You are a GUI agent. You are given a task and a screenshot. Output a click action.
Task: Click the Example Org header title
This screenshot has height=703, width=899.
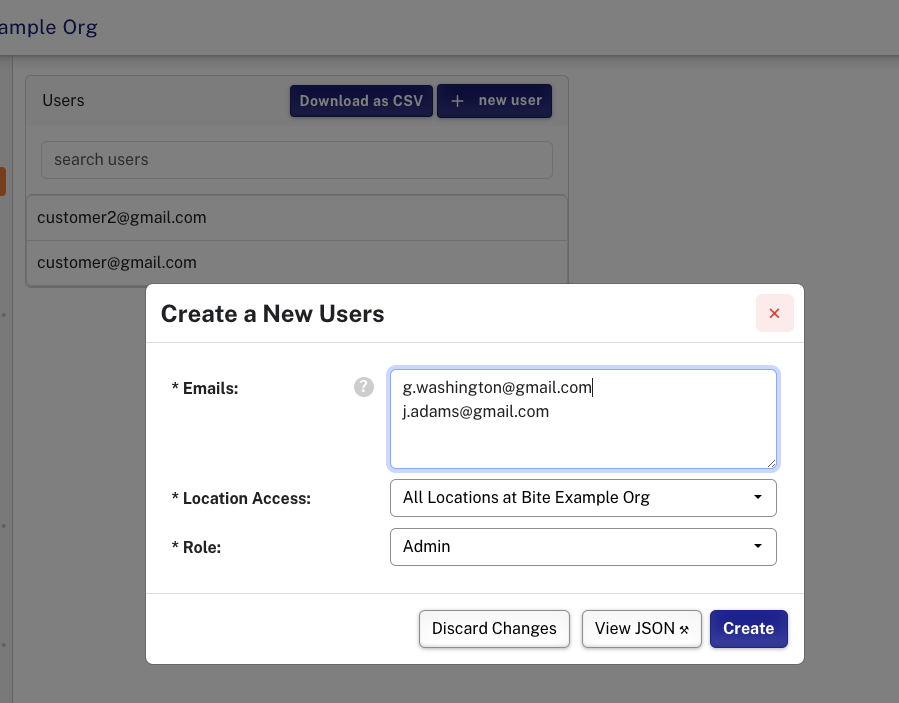pos(48,27)
